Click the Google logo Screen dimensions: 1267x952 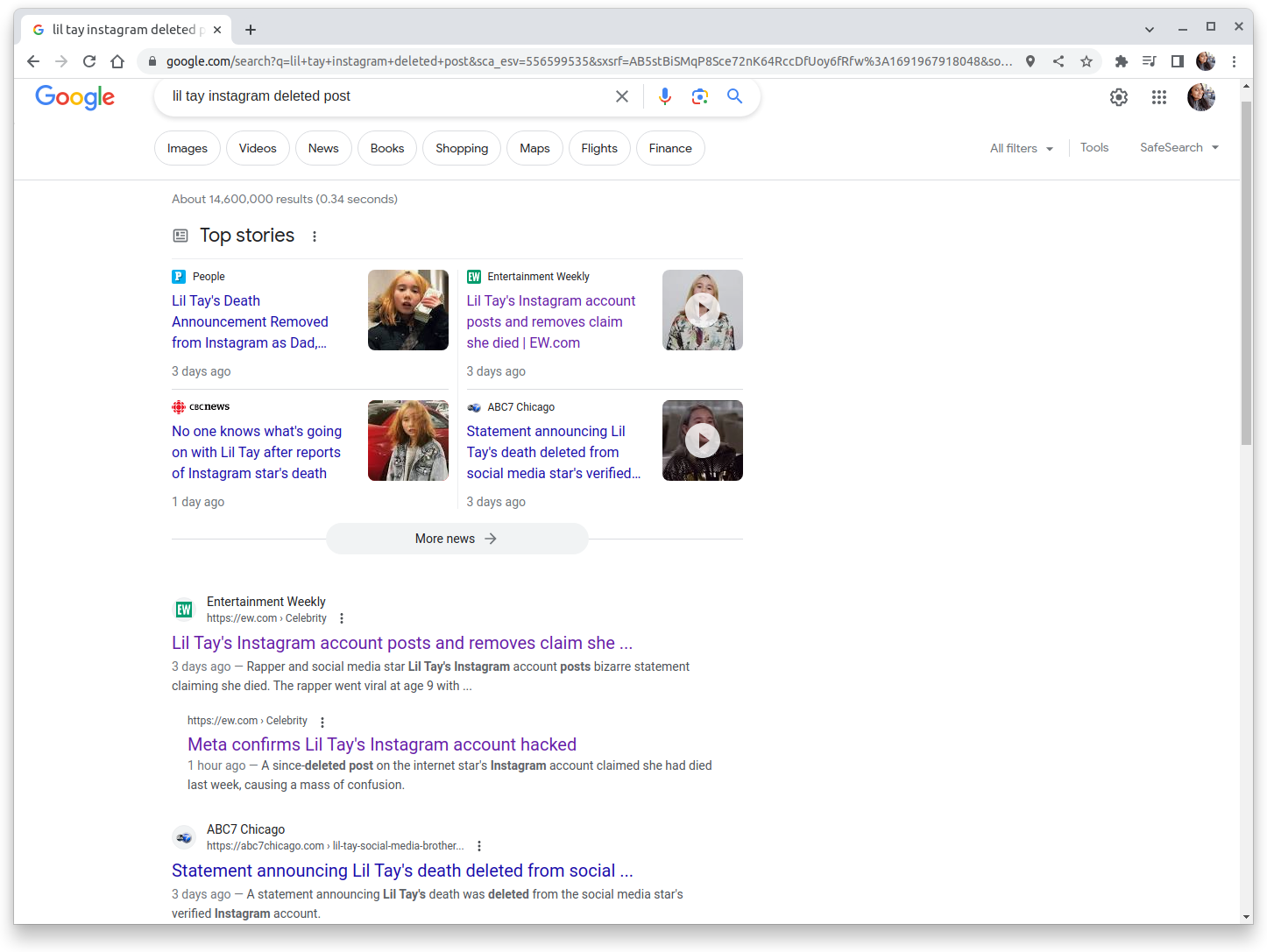tap(75, 96)
